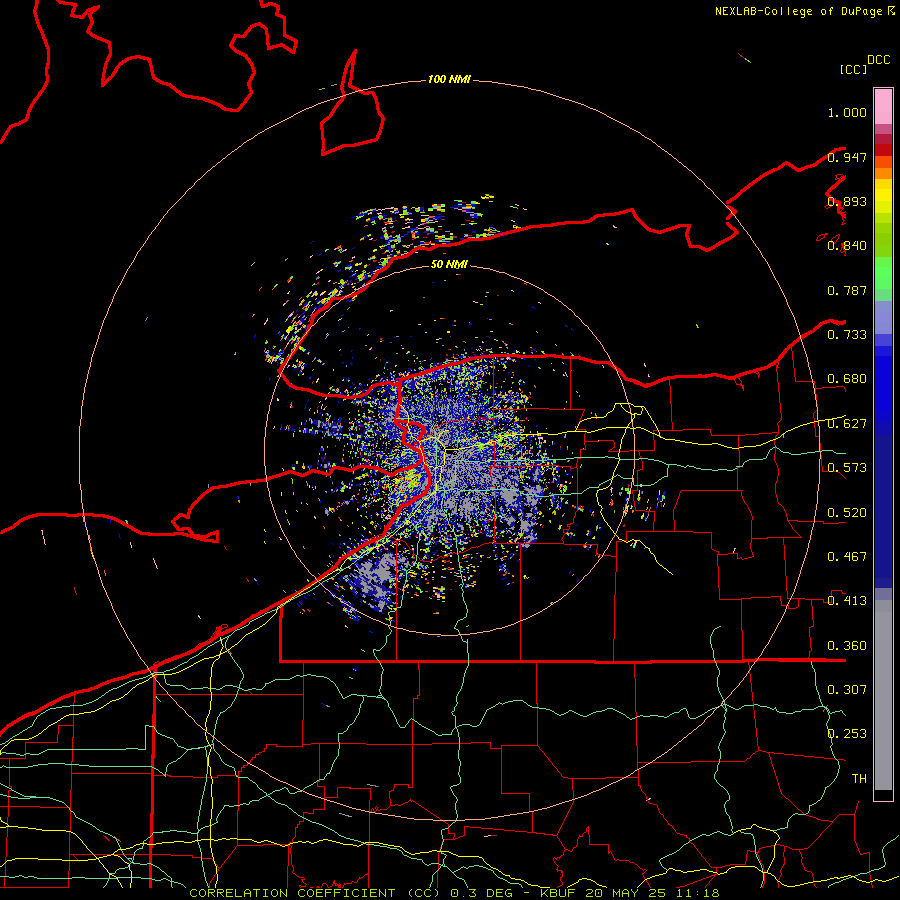This screenshot has height=900, width=900.
Task: Click the 0.253 color scale value
Action: (847, 734)
